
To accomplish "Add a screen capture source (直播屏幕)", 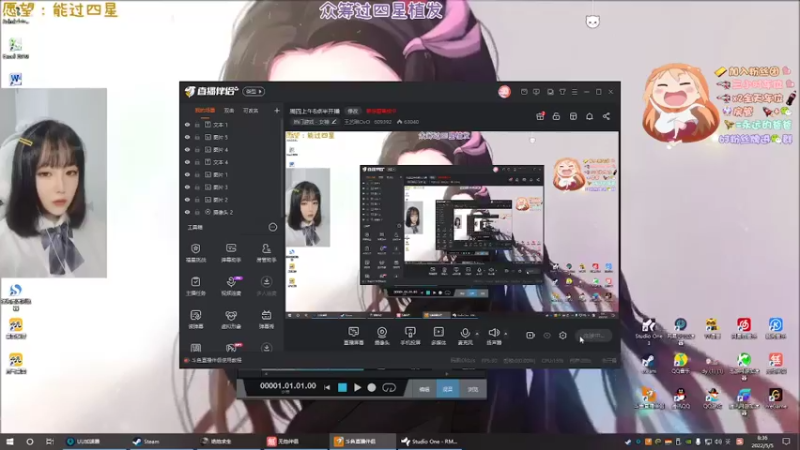I will [x=354, y=336].
